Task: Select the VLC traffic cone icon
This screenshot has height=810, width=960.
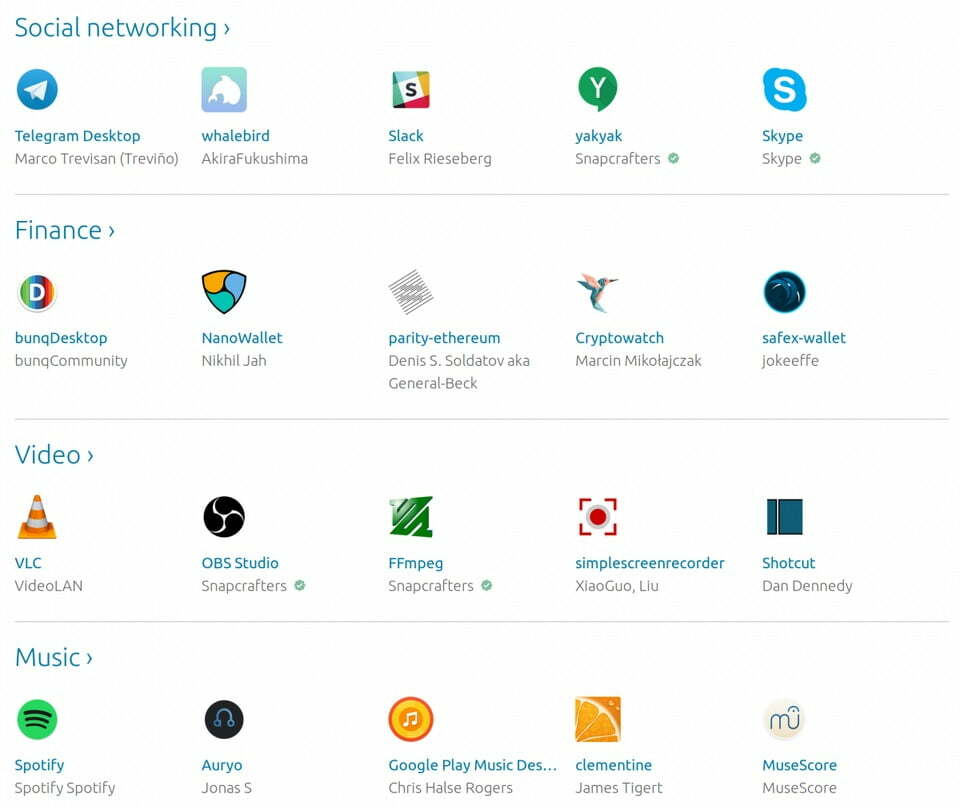Action: pyautogui.click(x=37, y=517)
